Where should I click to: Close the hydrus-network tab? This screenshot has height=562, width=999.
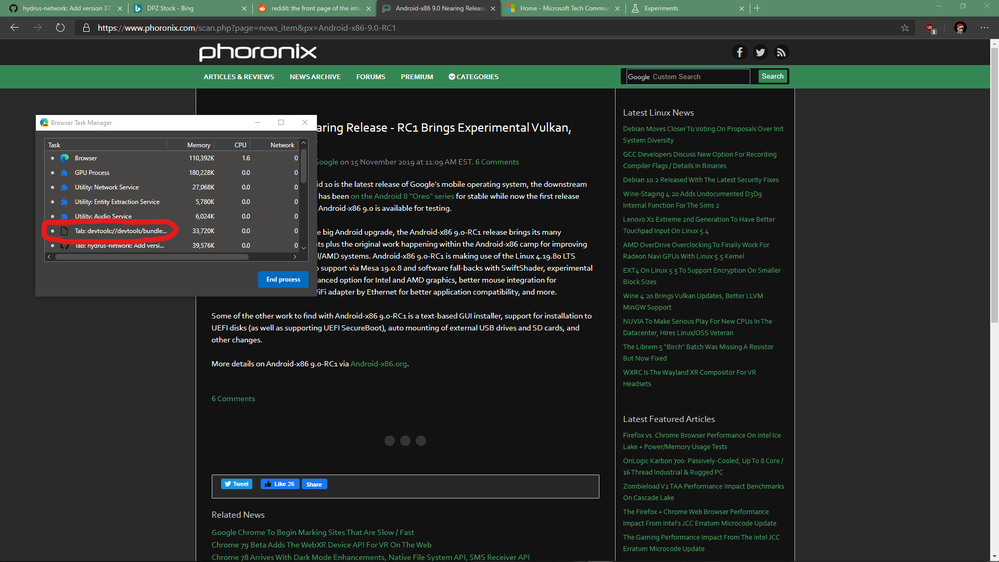[x=120, y=8]
